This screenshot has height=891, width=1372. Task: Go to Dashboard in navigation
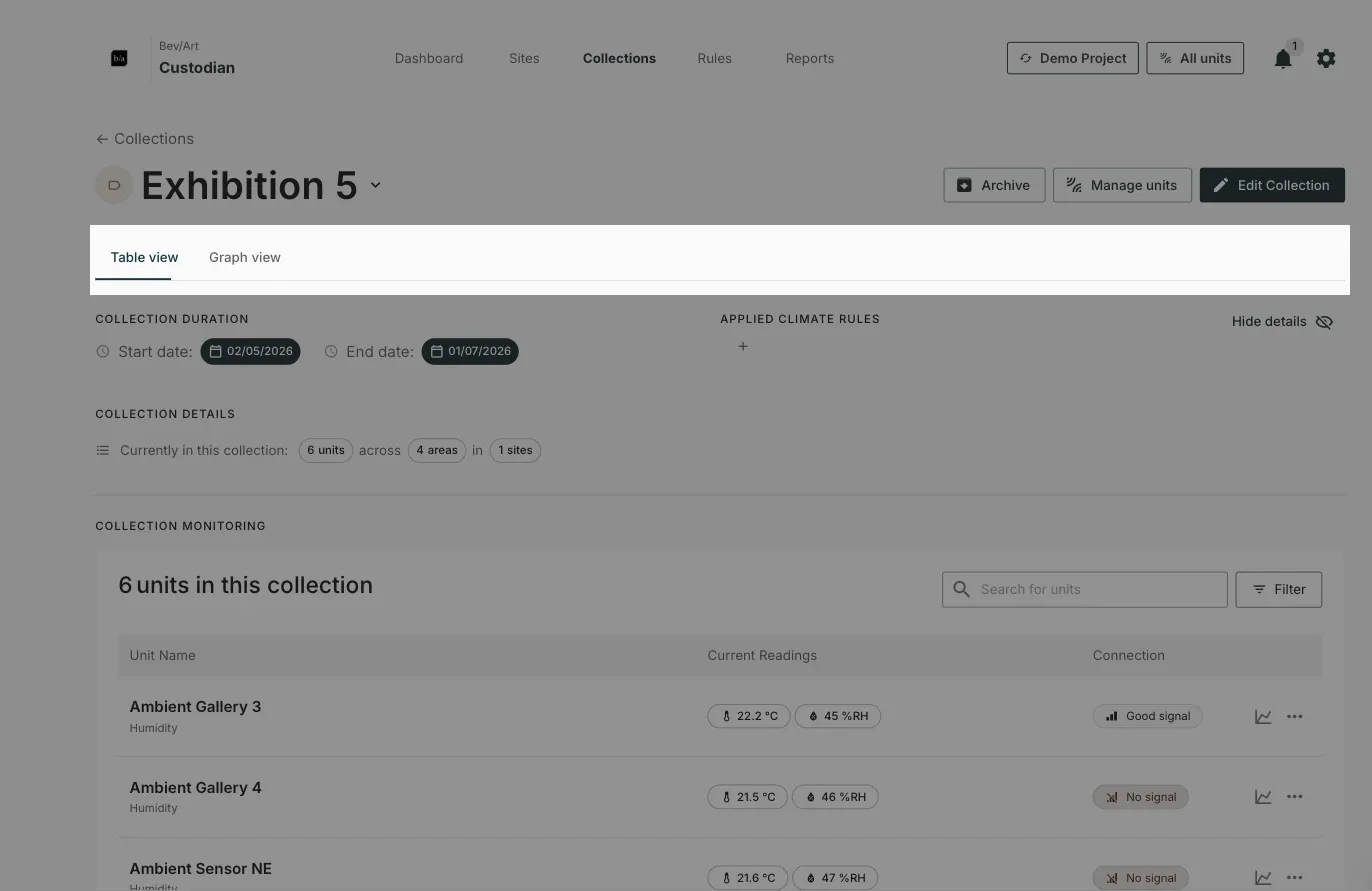pyautogui.click(x=429, y=58)
